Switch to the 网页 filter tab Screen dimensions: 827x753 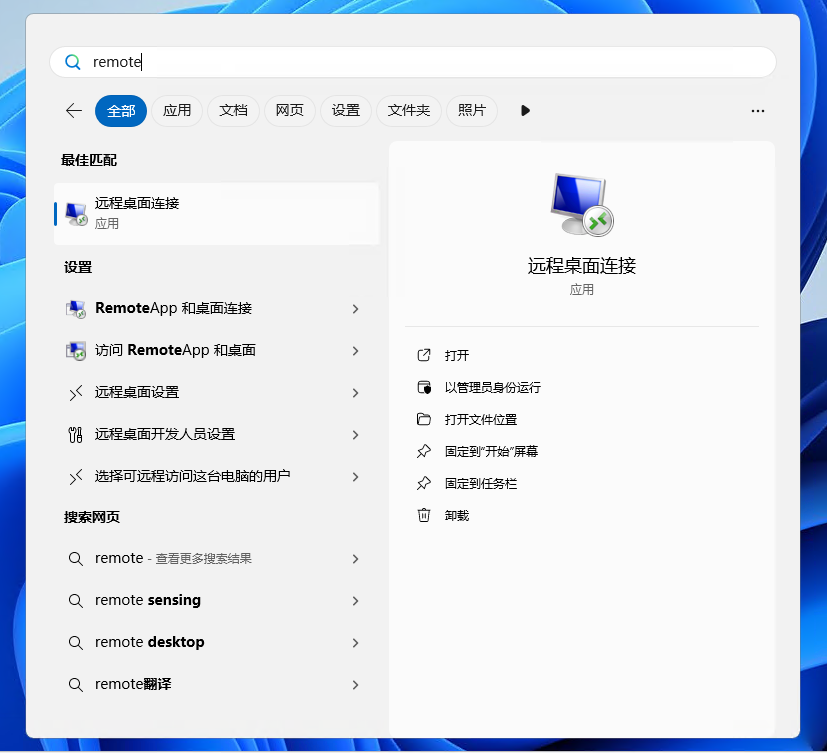pyautogui.click(x=290, y=111)
